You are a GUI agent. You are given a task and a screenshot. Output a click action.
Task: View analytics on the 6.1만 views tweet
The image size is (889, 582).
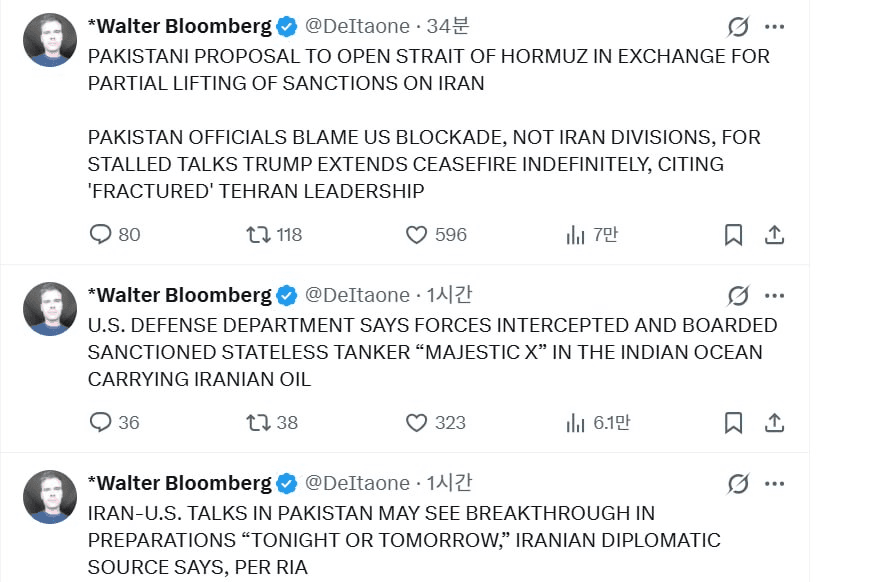575,423
